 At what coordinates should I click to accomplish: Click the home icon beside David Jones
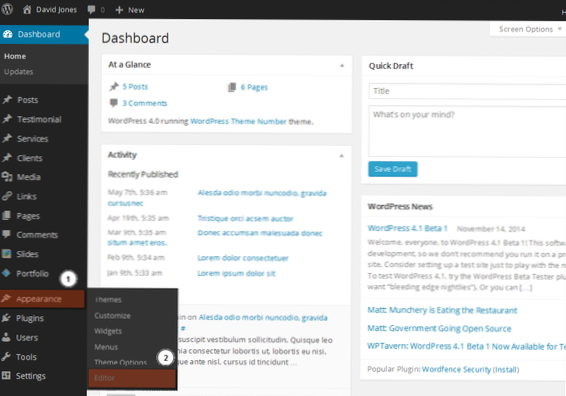27,9
